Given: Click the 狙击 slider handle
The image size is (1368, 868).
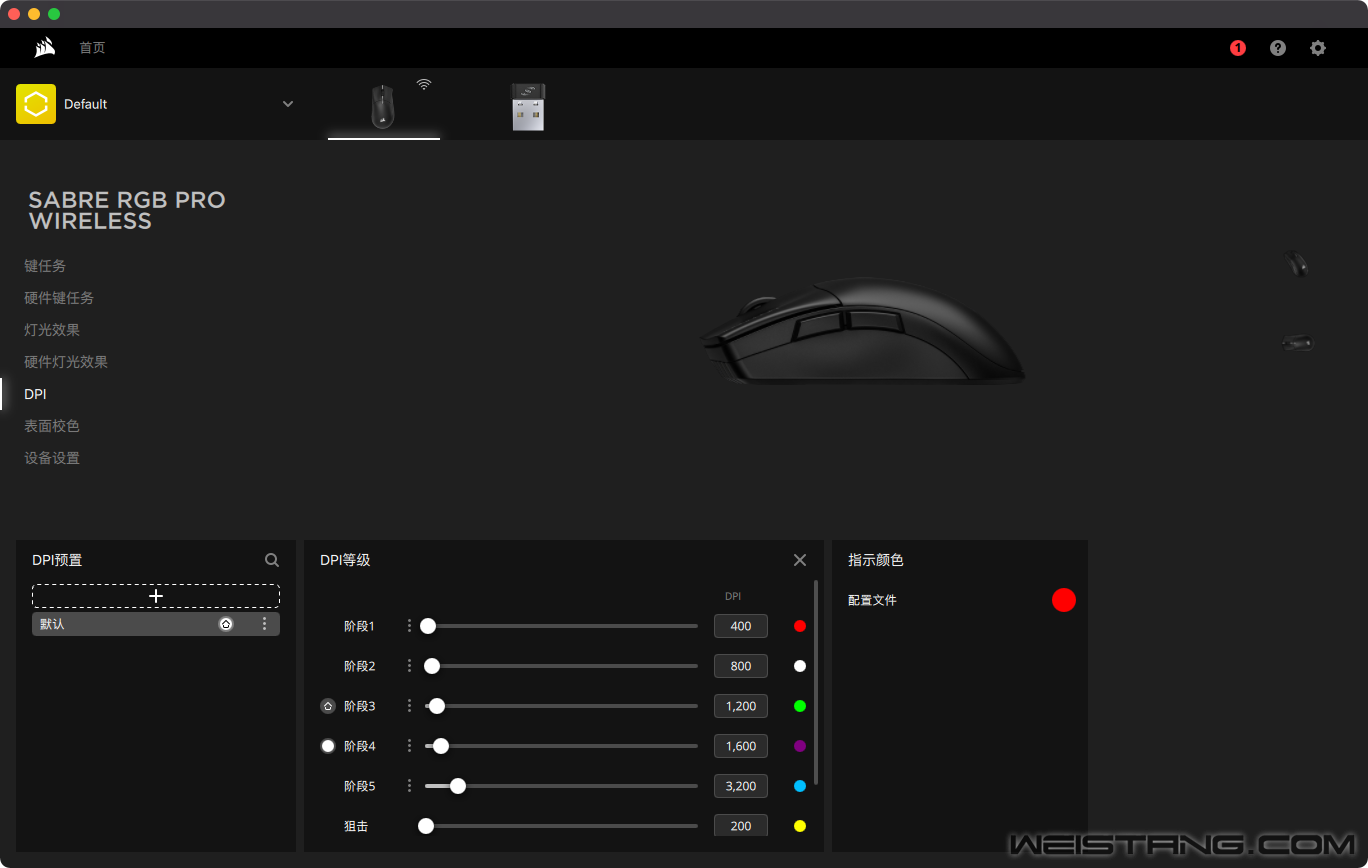Looking at the screenshot, I should 426,826.
